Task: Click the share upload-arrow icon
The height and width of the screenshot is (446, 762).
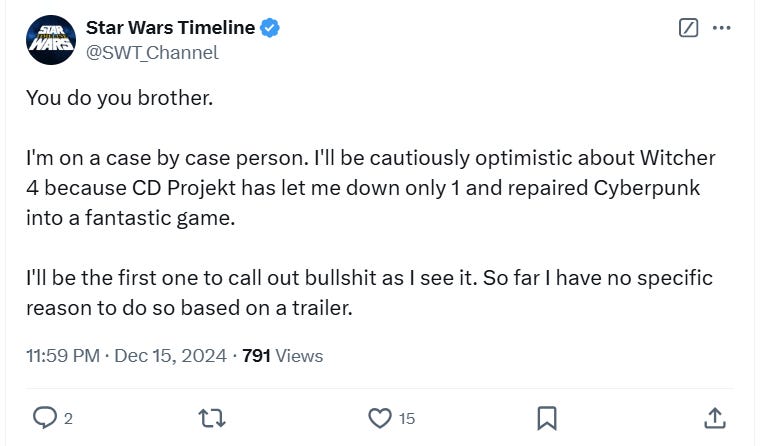Action: point(714,417)
